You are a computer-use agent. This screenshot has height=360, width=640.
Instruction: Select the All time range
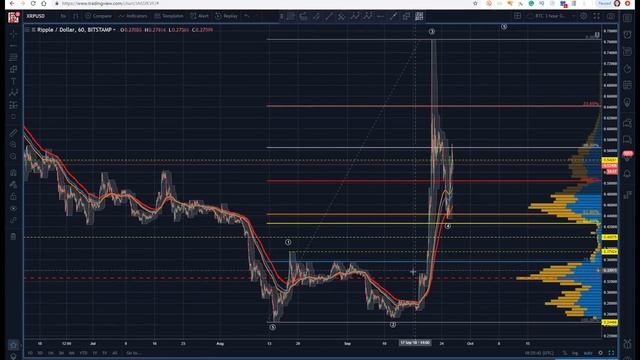[x=115, y=353]
